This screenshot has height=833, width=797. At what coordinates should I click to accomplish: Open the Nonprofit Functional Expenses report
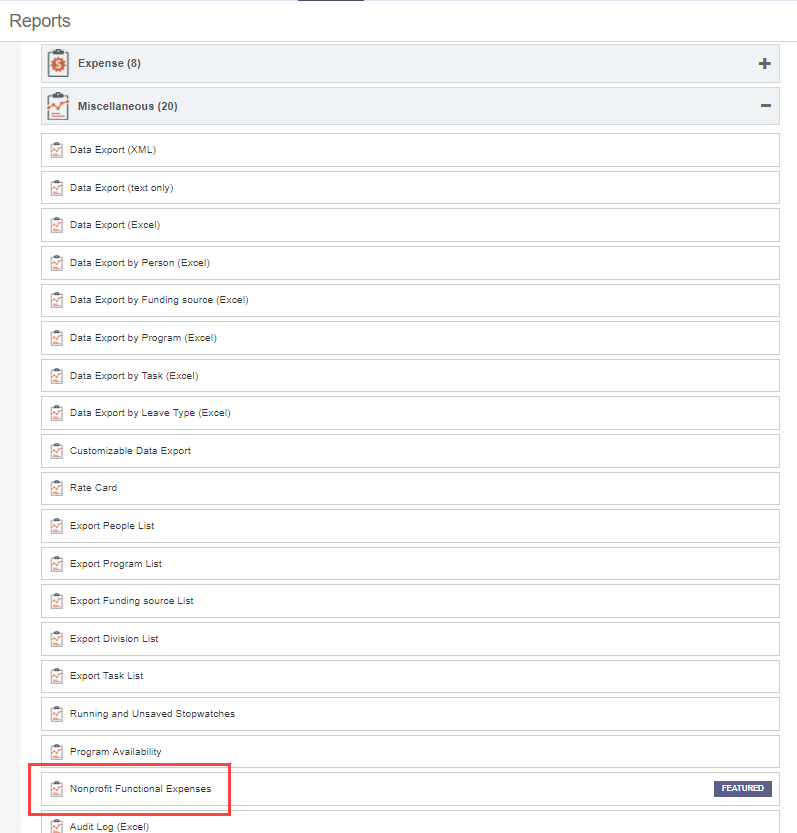(x=410, y=789)
